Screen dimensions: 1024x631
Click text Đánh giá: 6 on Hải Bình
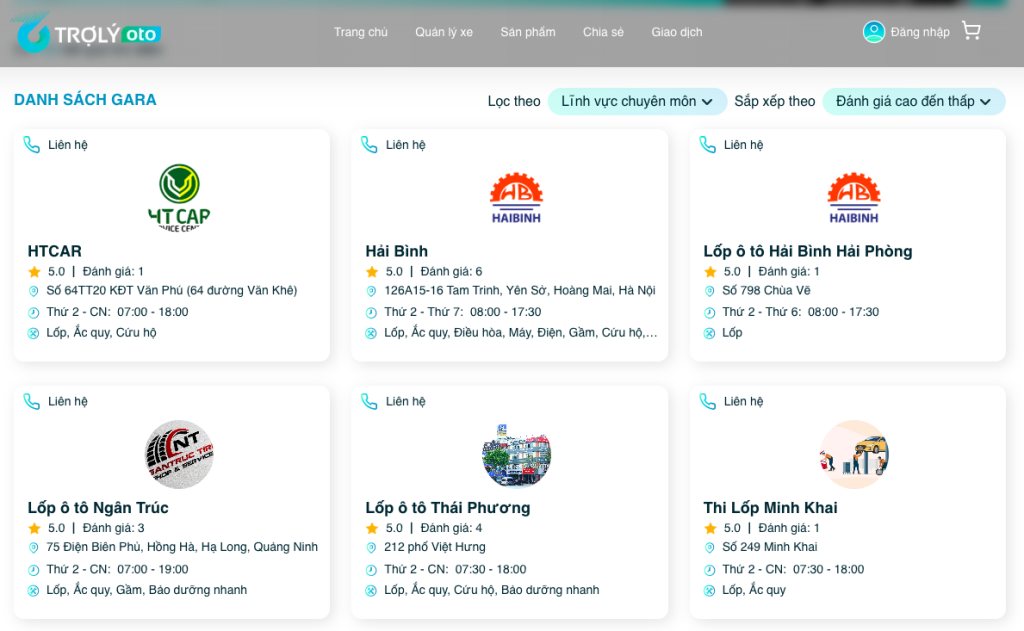click(451, 272)
